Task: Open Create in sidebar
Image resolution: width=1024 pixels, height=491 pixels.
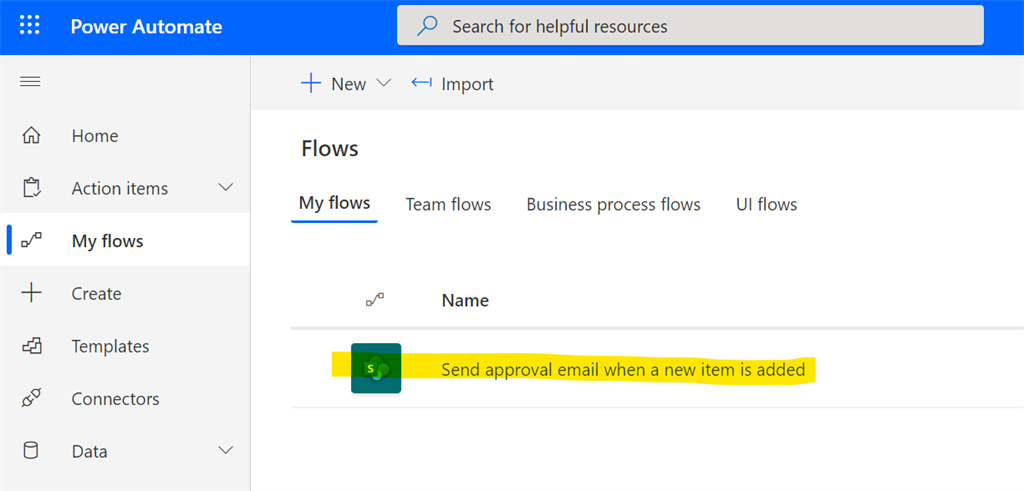Action: click(97, 293)
